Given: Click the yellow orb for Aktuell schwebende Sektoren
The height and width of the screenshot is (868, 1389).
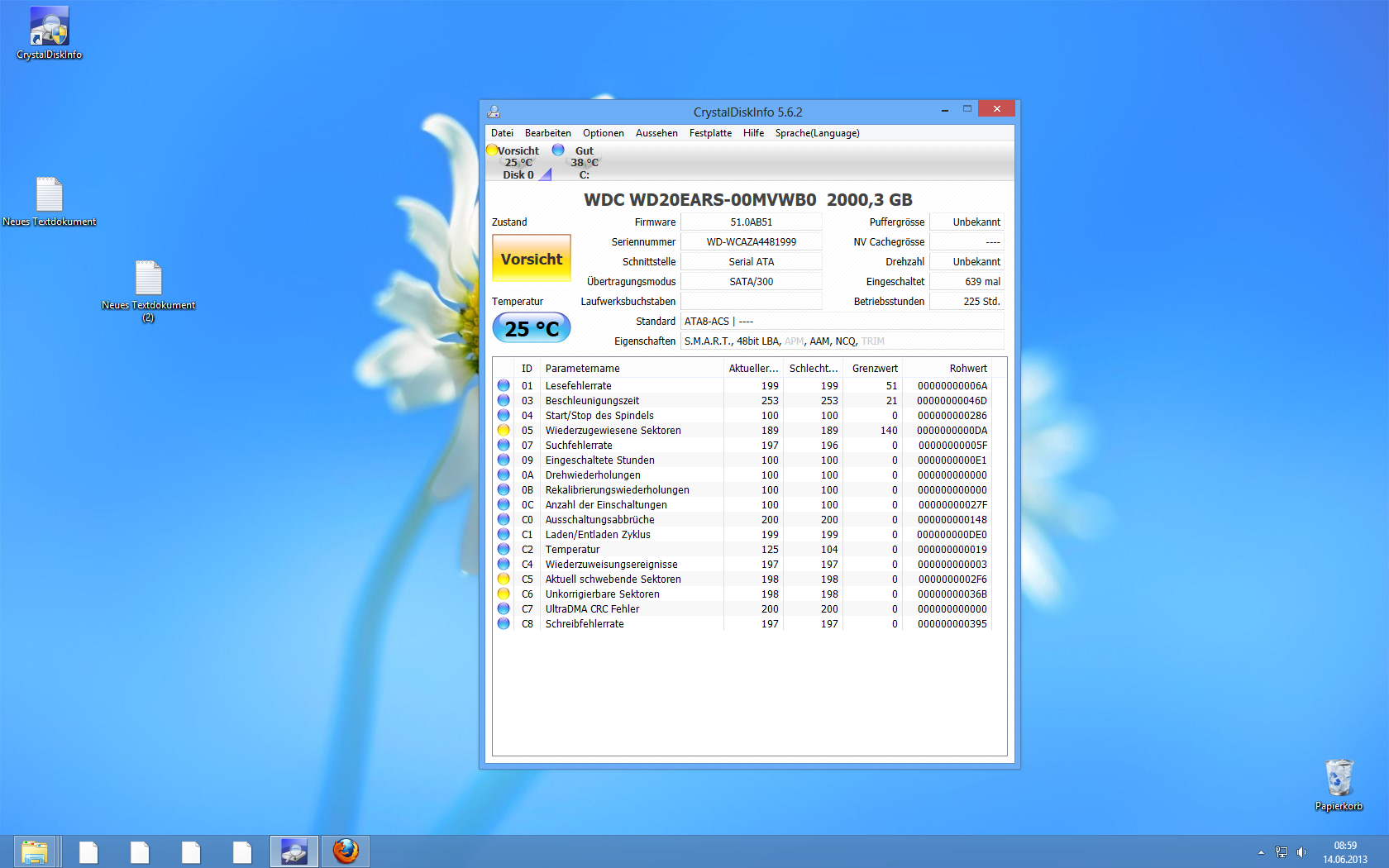Looking at the screenshot, I should point(504,579).
